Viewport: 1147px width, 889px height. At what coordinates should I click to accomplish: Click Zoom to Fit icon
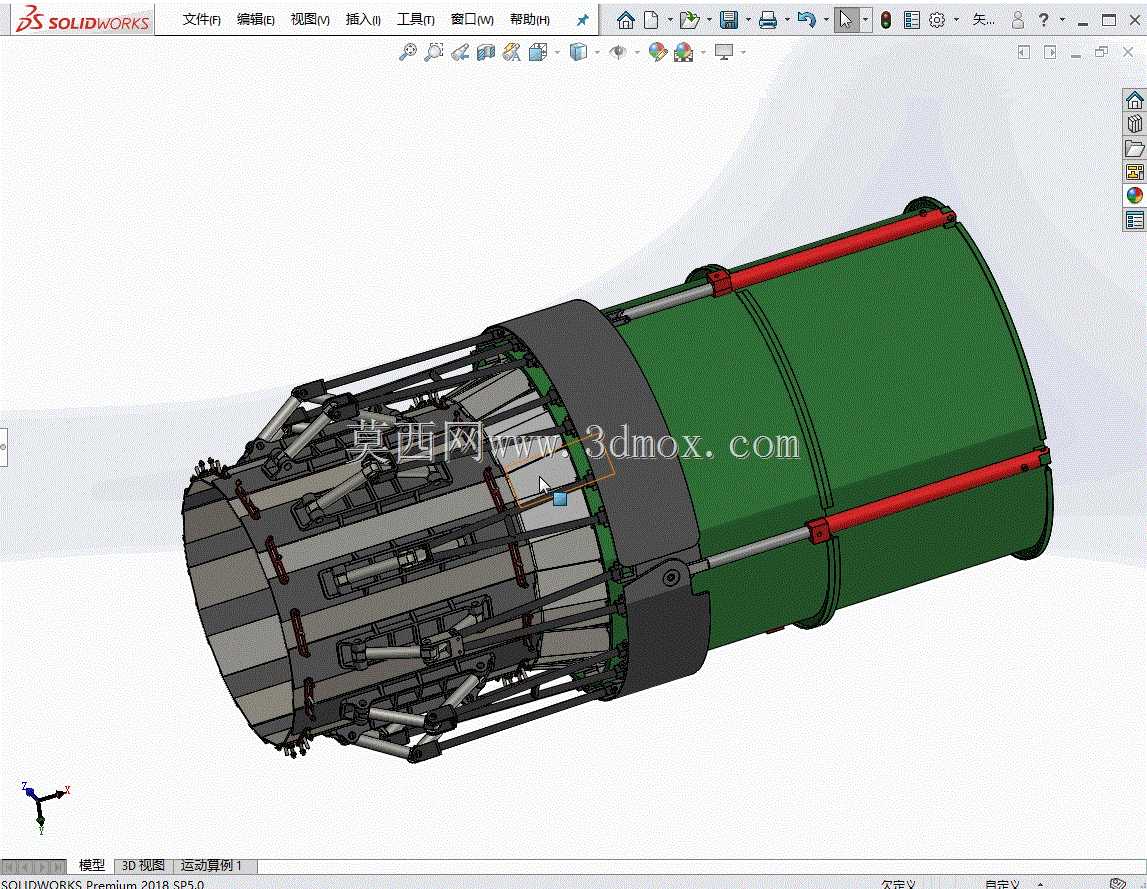(407, 52)
